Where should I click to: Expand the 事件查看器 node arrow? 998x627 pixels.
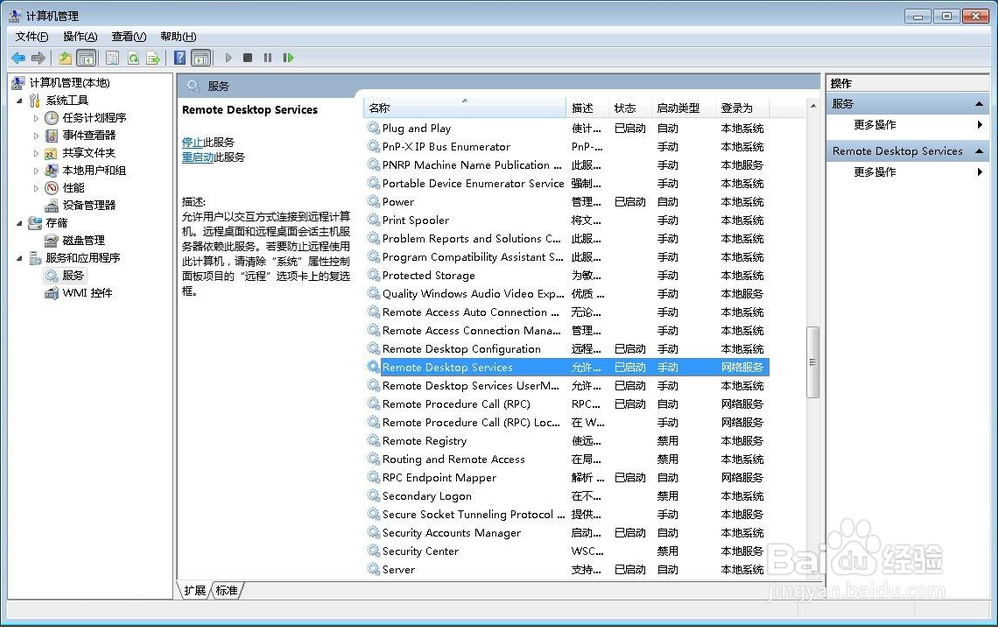click(x=36, y=136)
